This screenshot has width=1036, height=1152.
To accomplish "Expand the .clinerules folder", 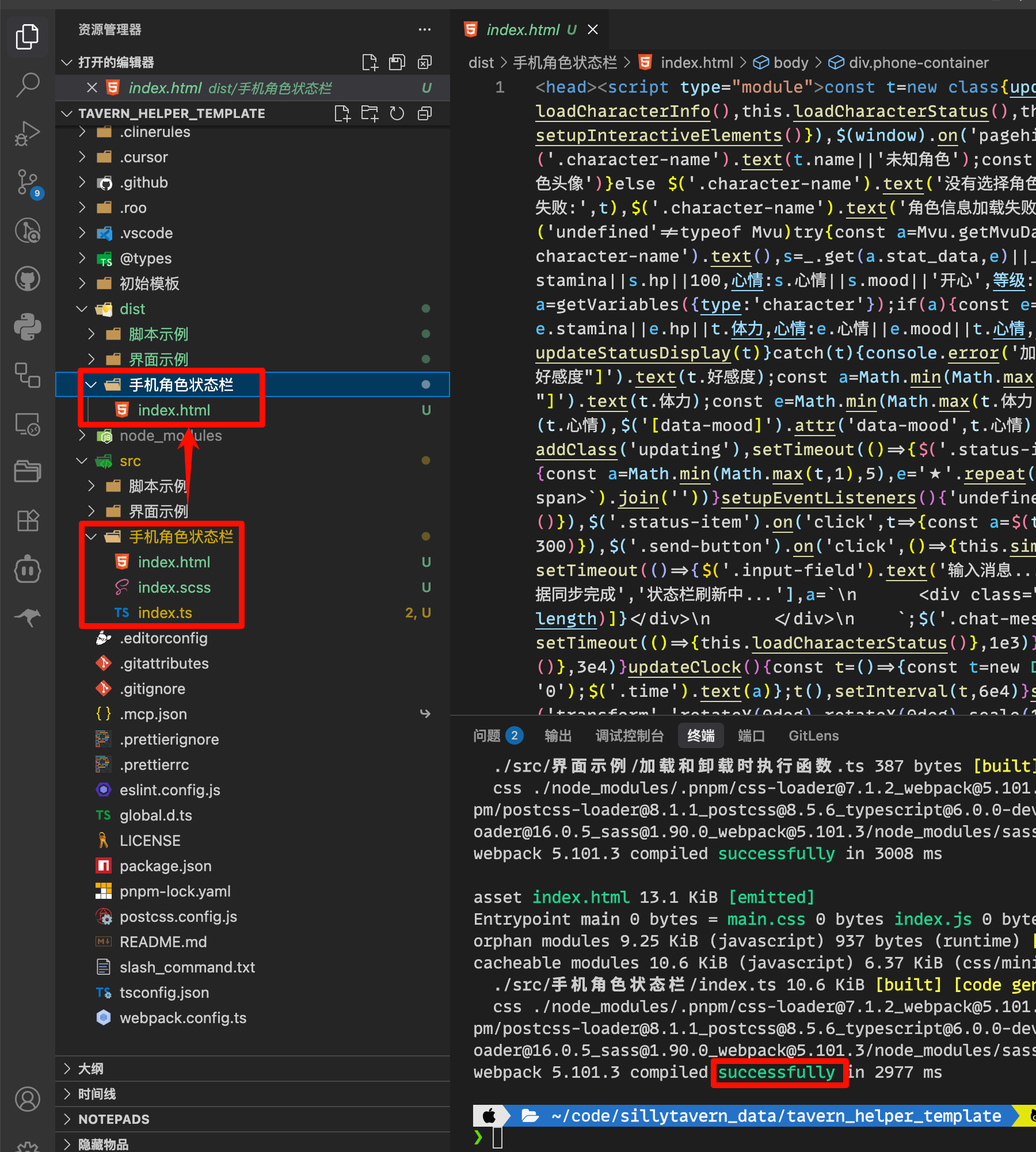I will click(x=82, y=132).
